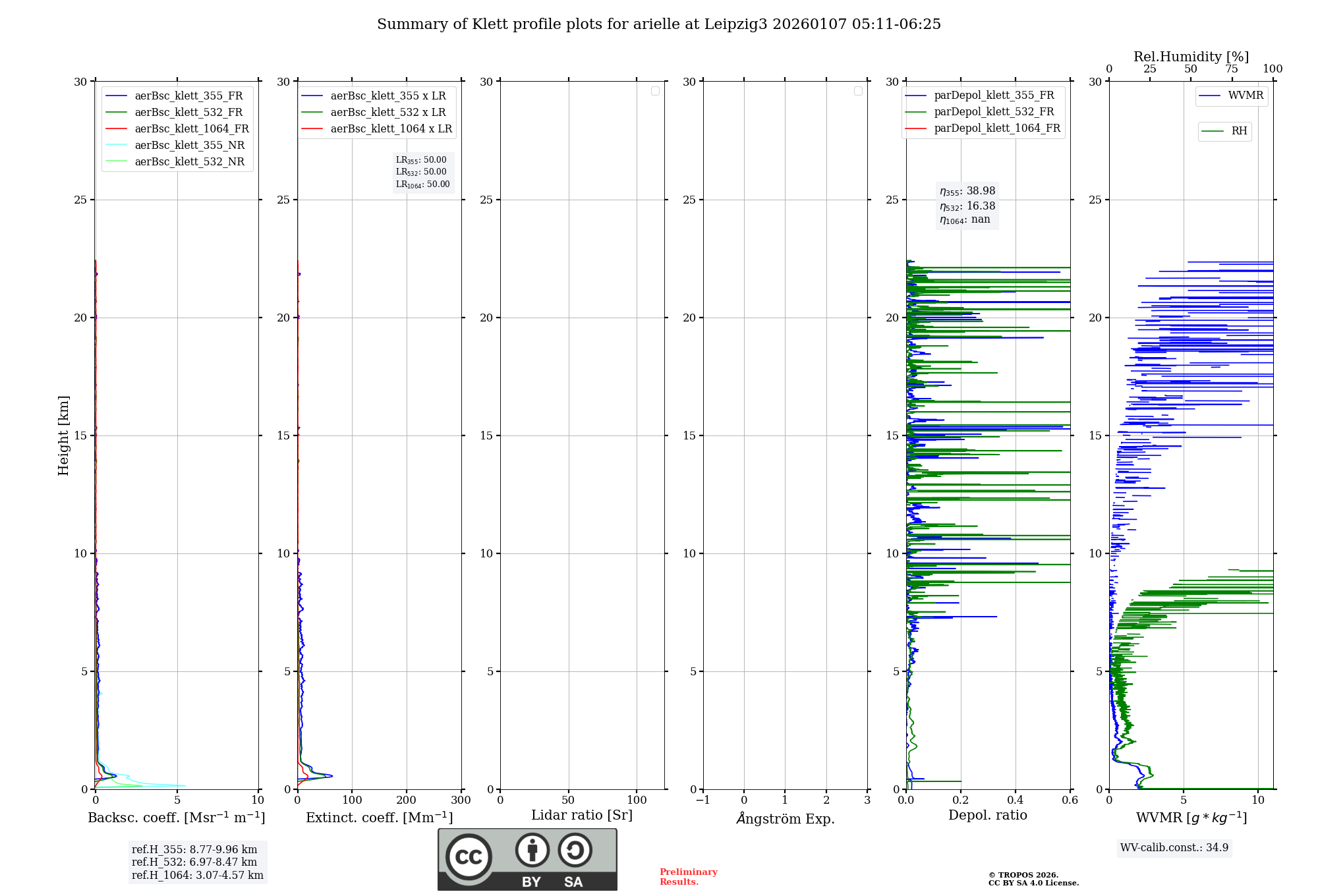
Task: Click the aerBsc_klett_532 x LR legend entry
Action: click(387, 112)
